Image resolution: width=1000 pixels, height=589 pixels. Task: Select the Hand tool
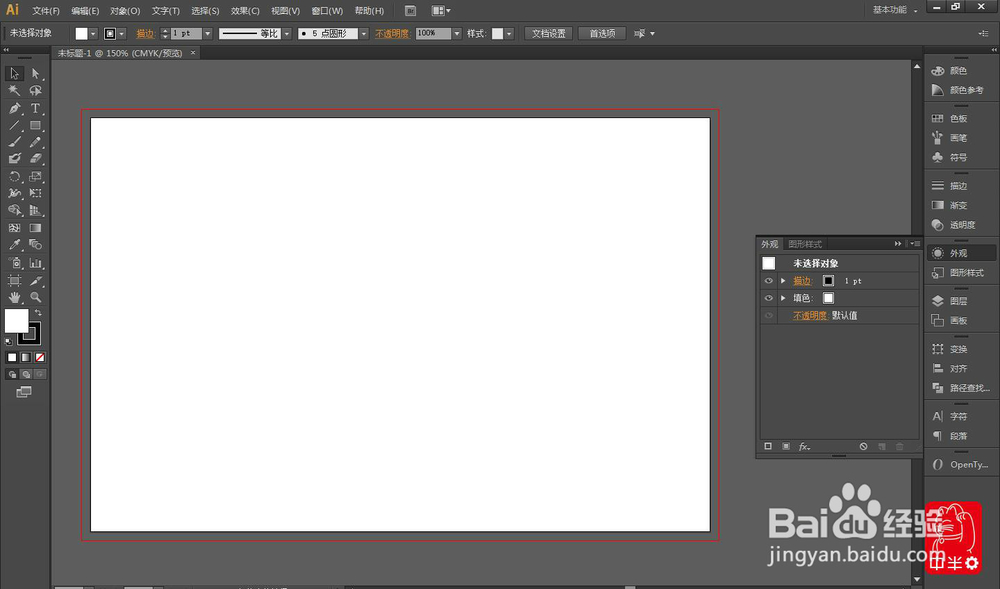click(x=14, y=297)
